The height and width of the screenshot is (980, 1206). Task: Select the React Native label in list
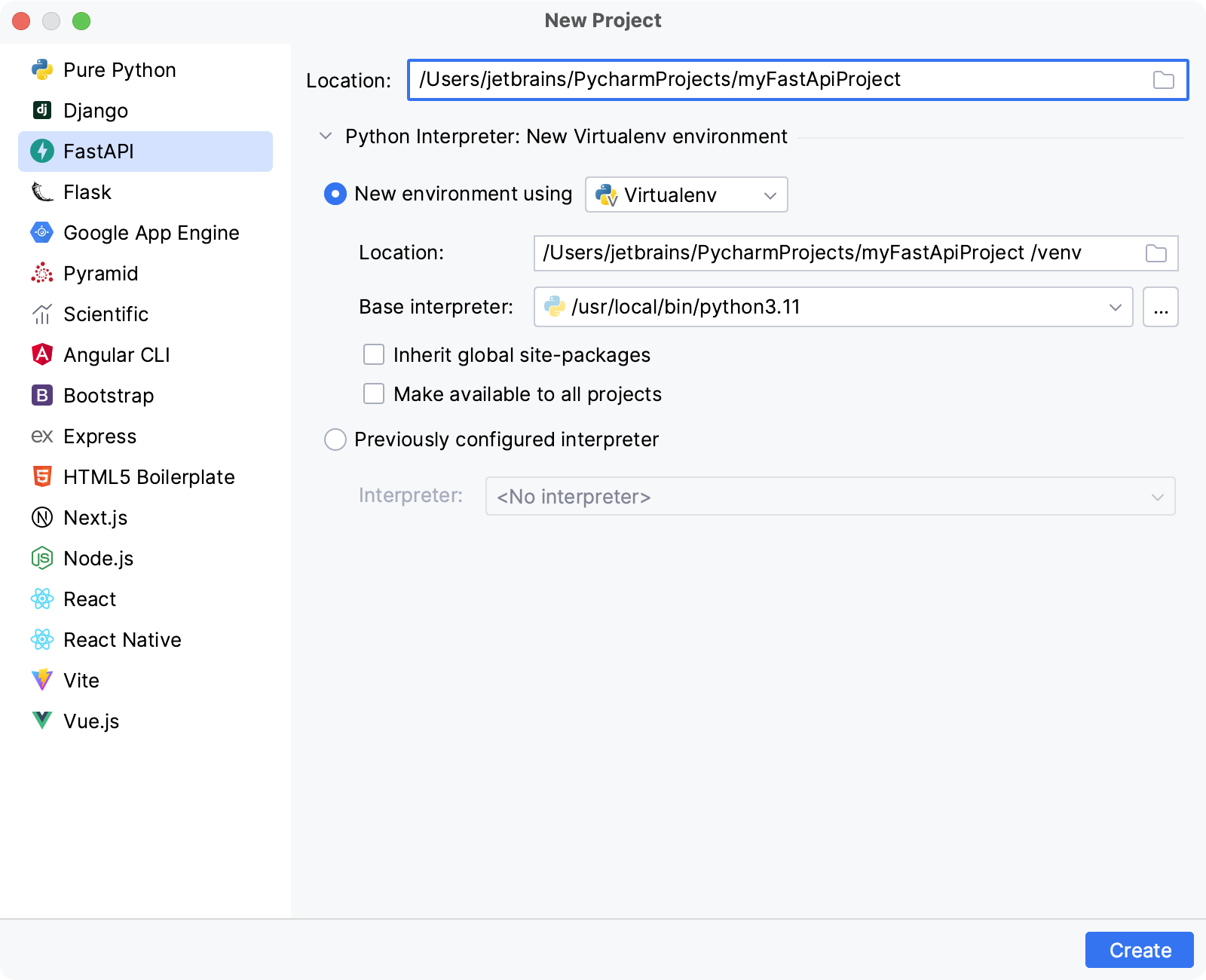coord(123,640)
